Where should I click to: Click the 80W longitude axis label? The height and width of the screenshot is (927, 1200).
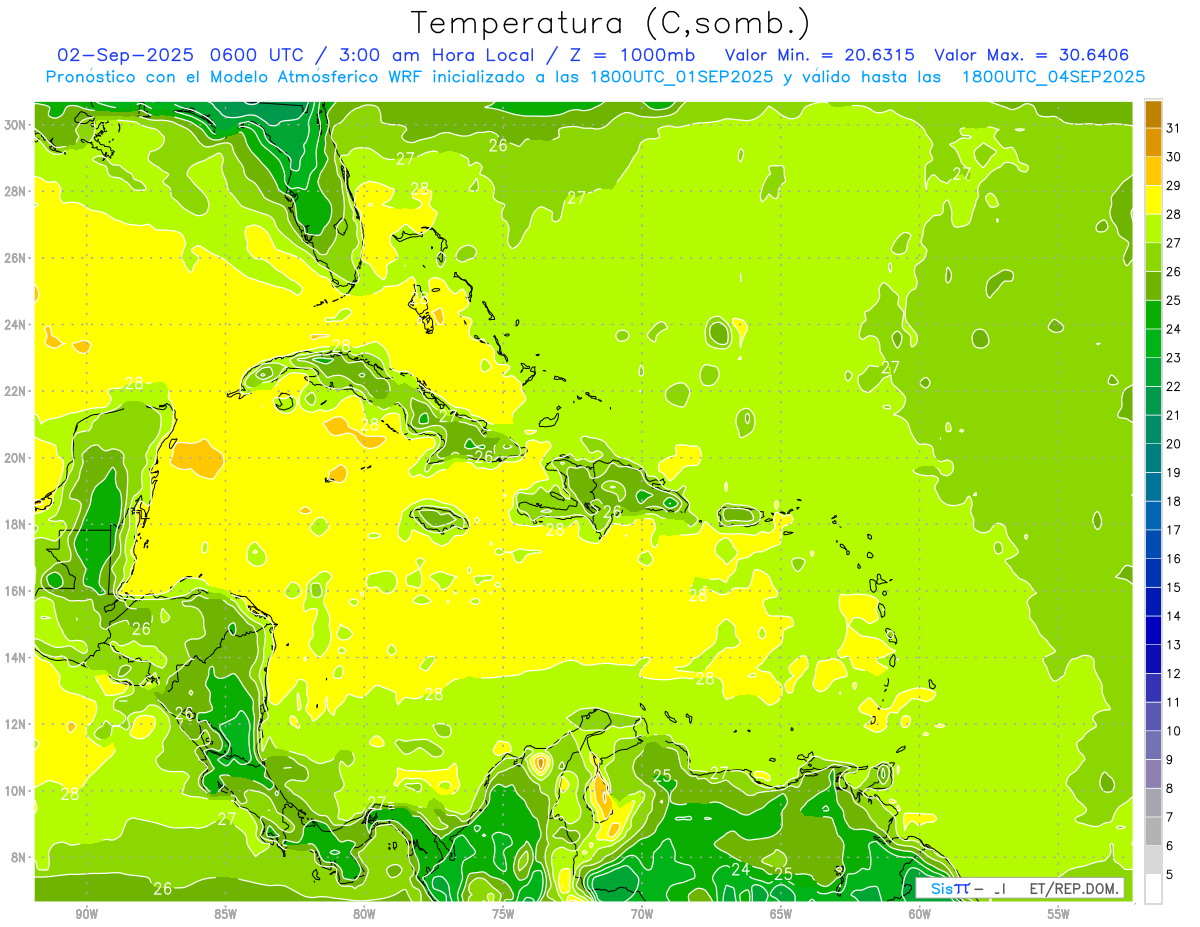364,914
